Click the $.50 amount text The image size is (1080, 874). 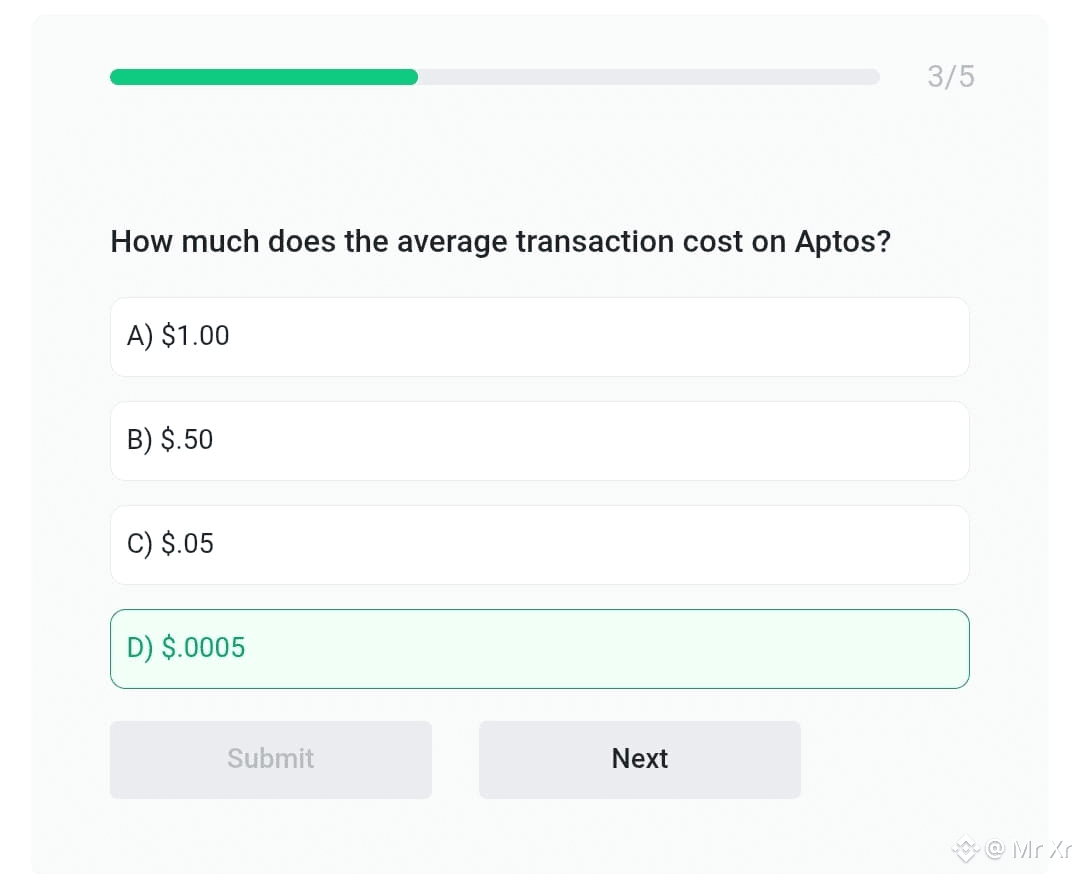pyautogui.click(x=187, y=439)
